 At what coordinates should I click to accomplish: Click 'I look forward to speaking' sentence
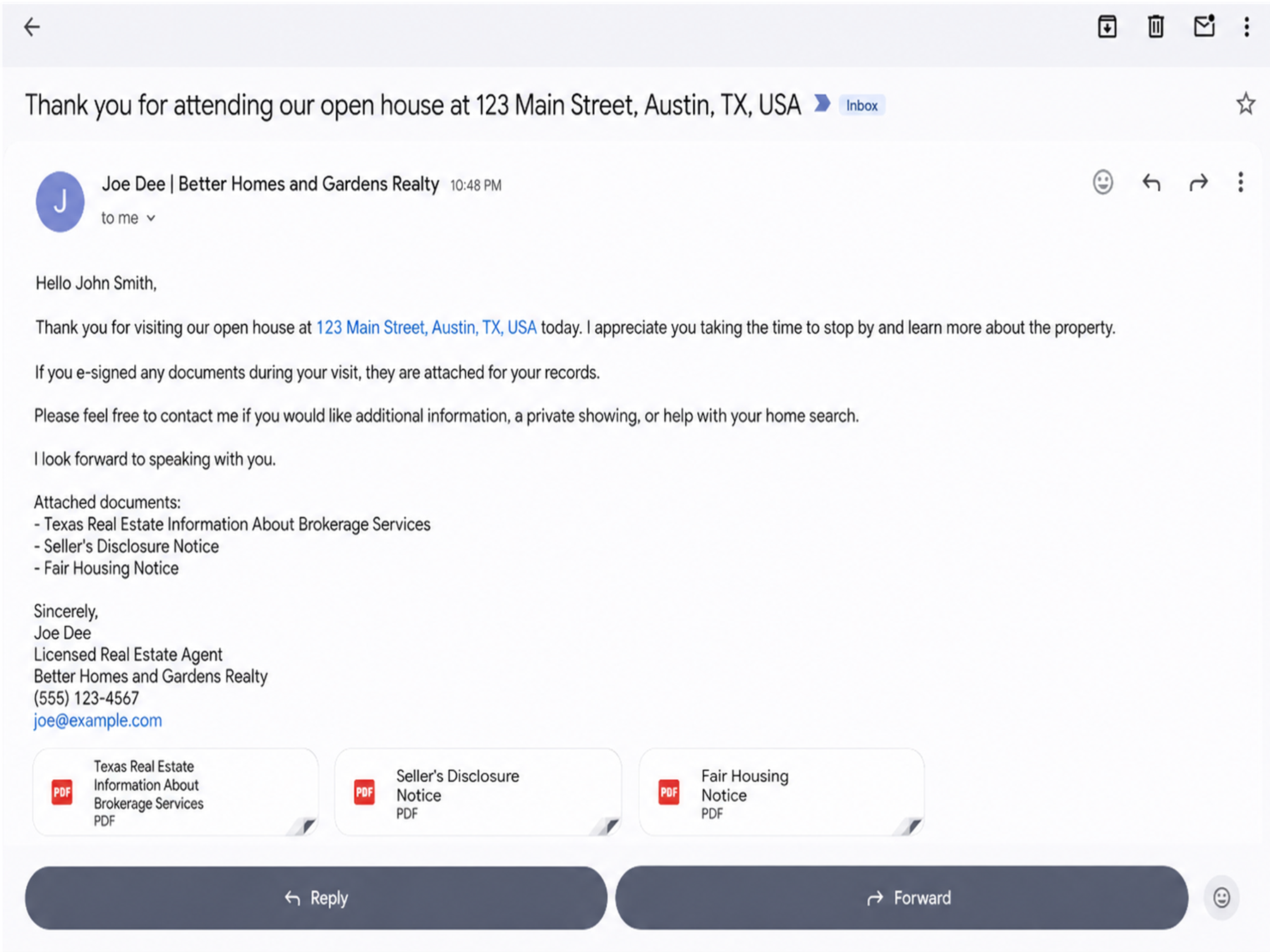[x=155, y=459]
